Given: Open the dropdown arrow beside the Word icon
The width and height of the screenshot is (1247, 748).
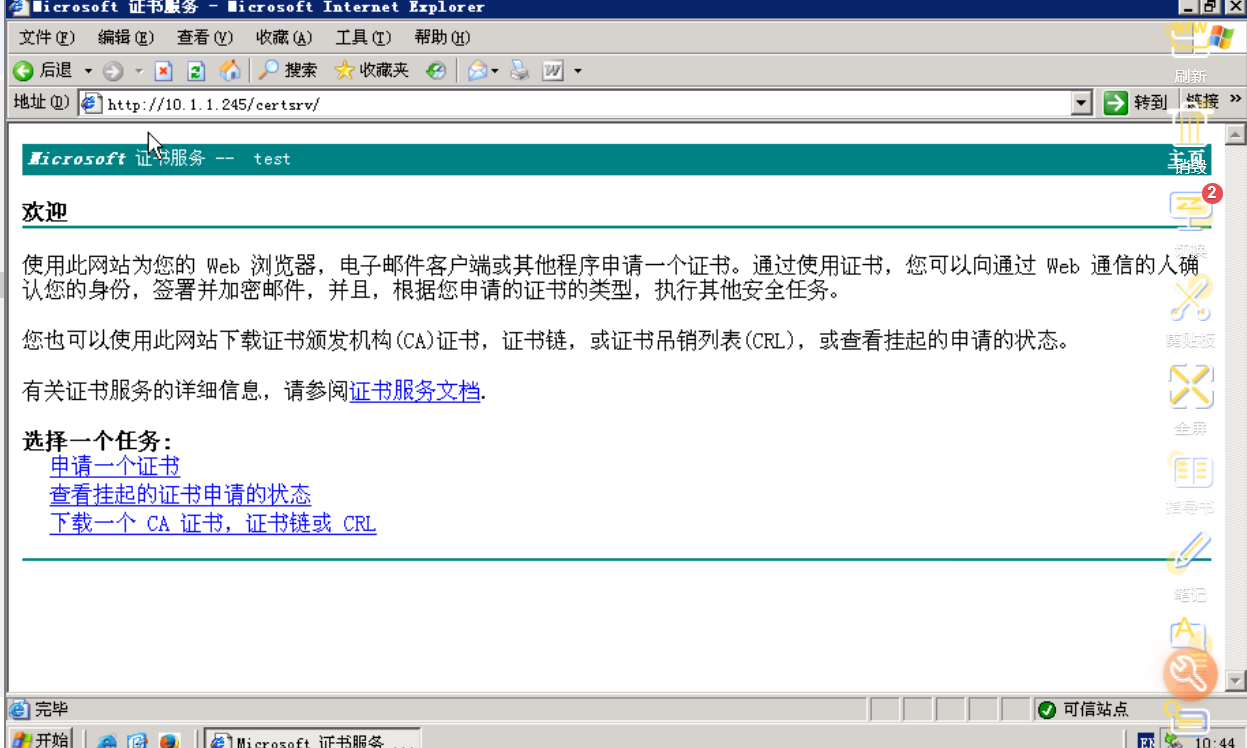Looking at the screenshot, I should 577,71.
